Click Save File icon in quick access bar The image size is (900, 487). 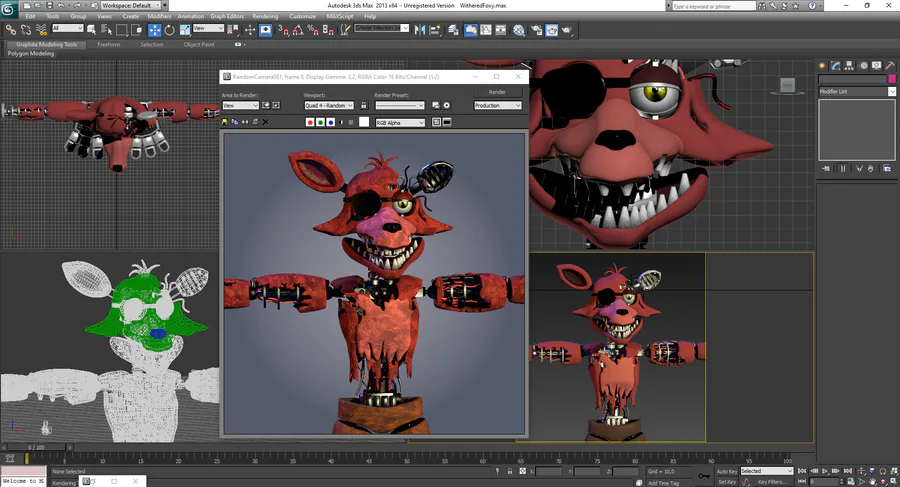(x=49, y=5)
